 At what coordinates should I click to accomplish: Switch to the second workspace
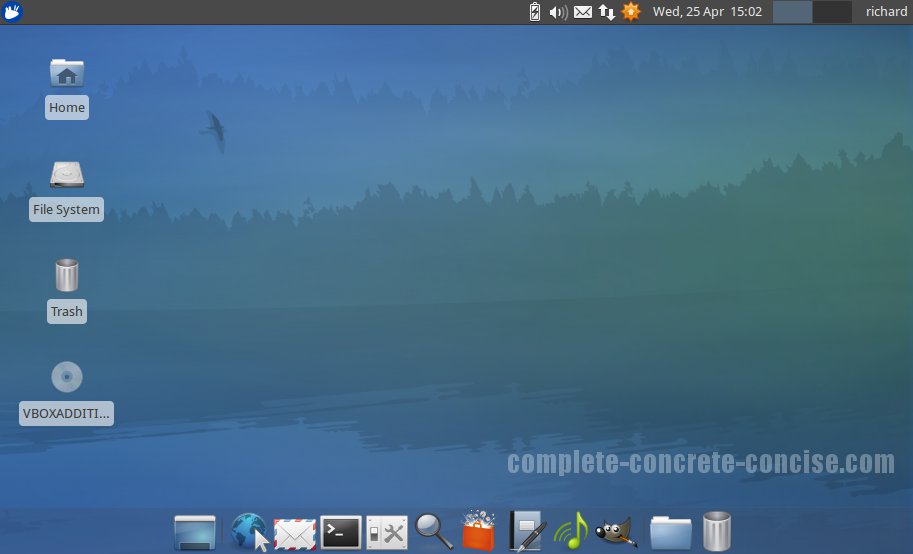click(x=832, y=12)
